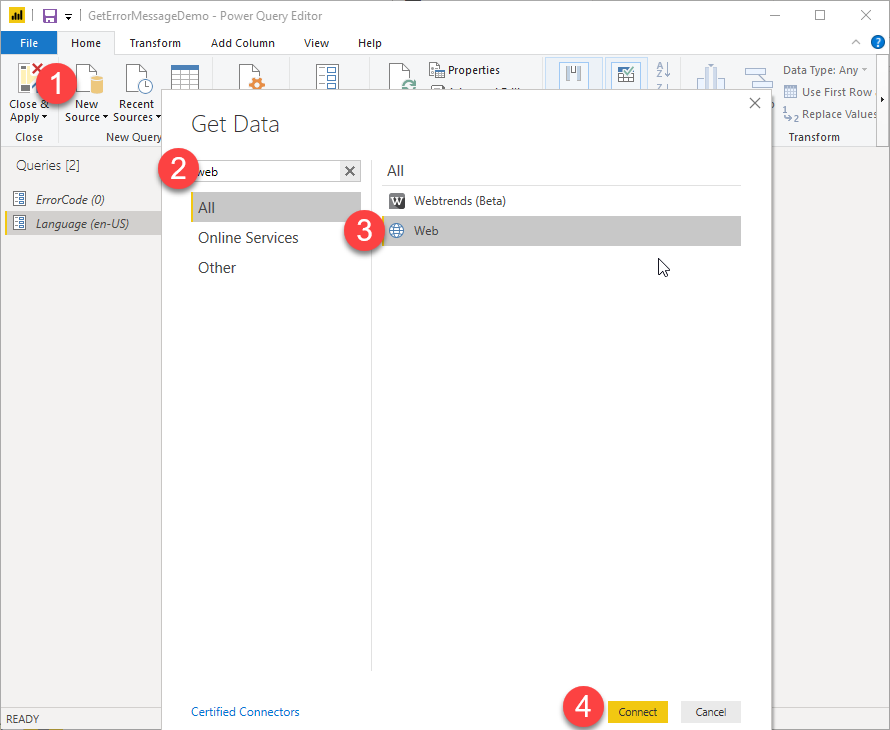Click the Recent Sources icon
This screenshot has width=890, height=730.
pyautogui.click(x=138, y=79)
